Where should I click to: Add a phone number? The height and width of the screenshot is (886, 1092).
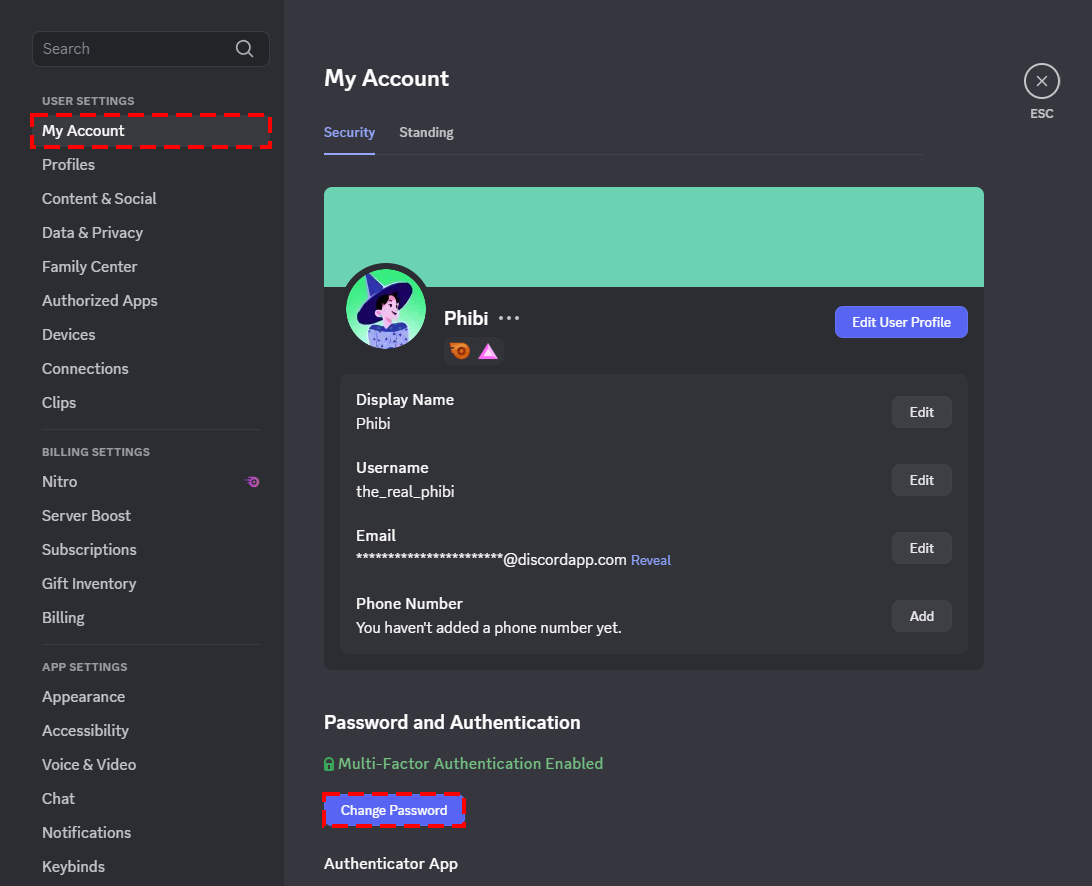921,616
